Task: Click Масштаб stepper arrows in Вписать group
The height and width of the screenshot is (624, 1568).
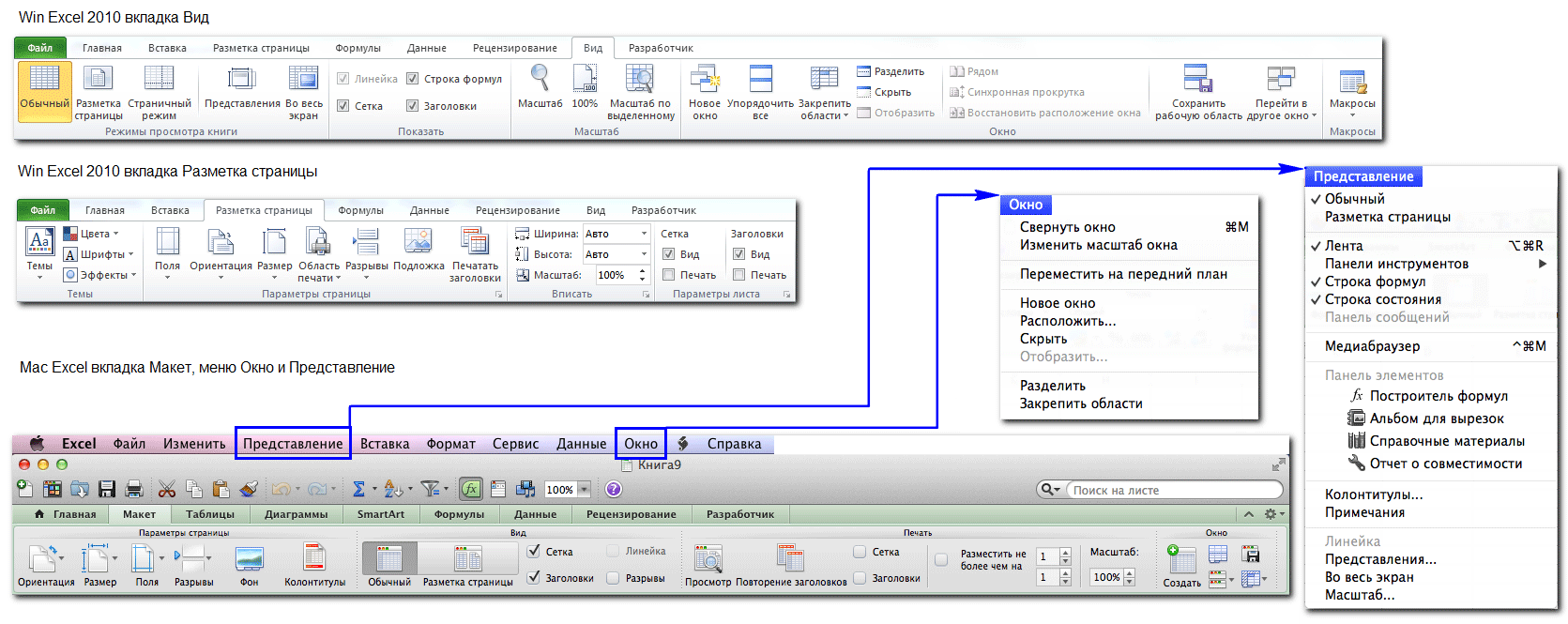Action: (643, 275)
